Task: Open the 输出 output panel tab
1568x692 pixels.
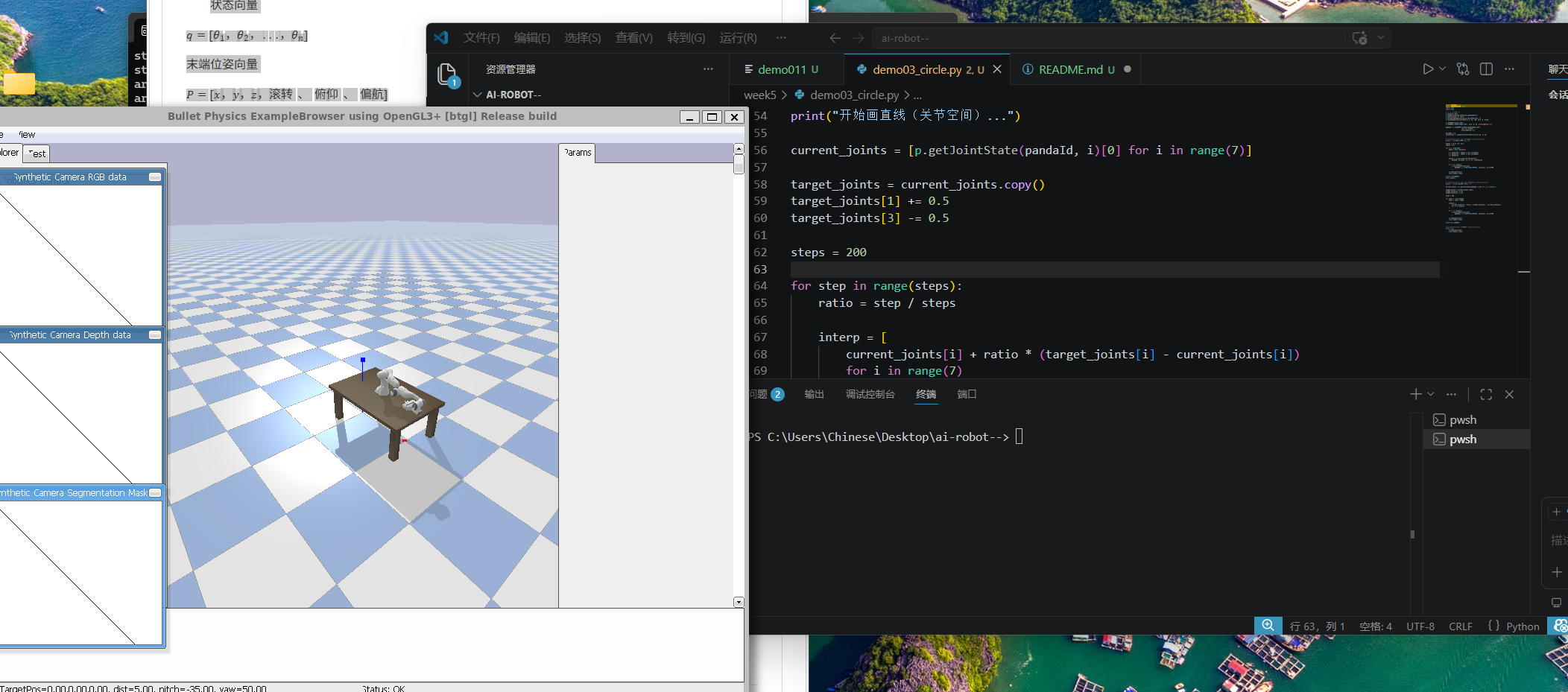Action: point(814,394)
